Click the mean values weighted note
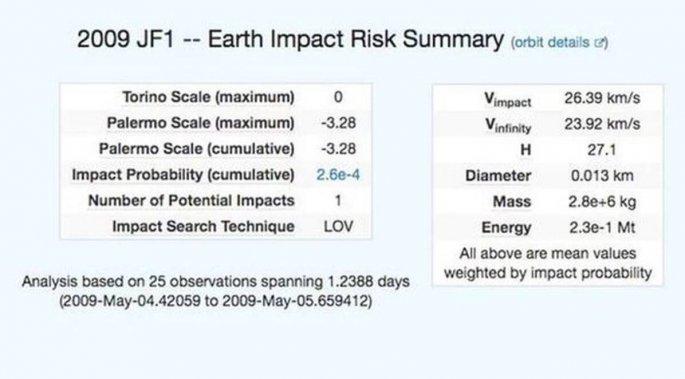 pyautogui.click(x=548, y=263)
